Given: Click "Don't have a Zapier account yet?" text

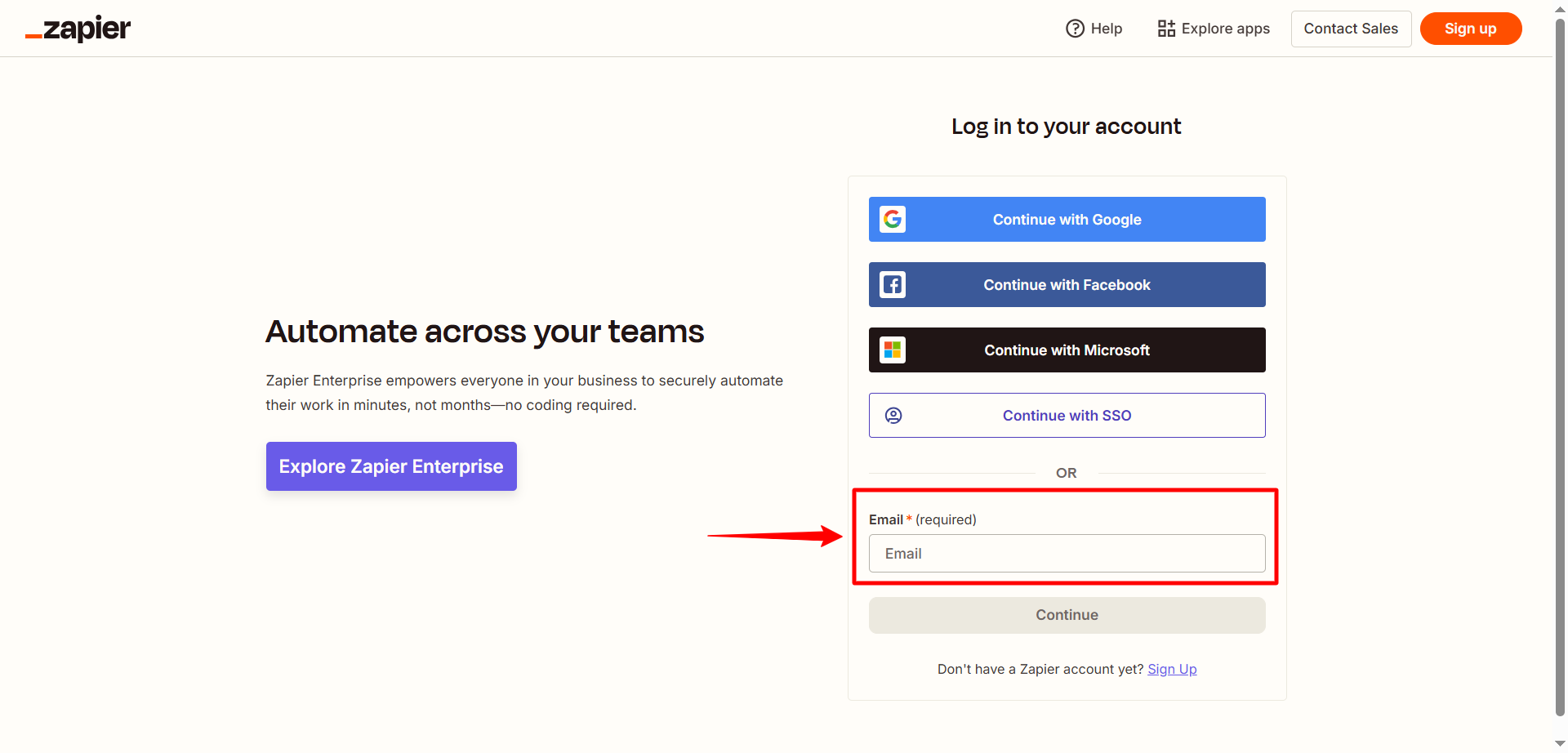Looking at the screenshot, I should (x=1040, y=669).
